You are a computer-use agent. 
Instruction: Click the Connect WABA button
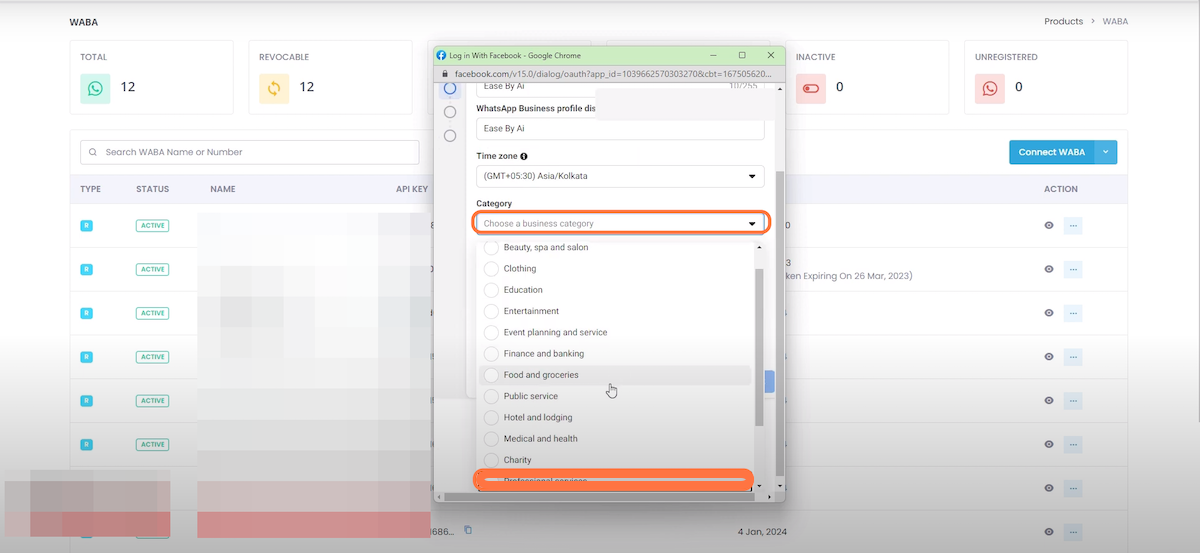click(x=1052, y=152)
